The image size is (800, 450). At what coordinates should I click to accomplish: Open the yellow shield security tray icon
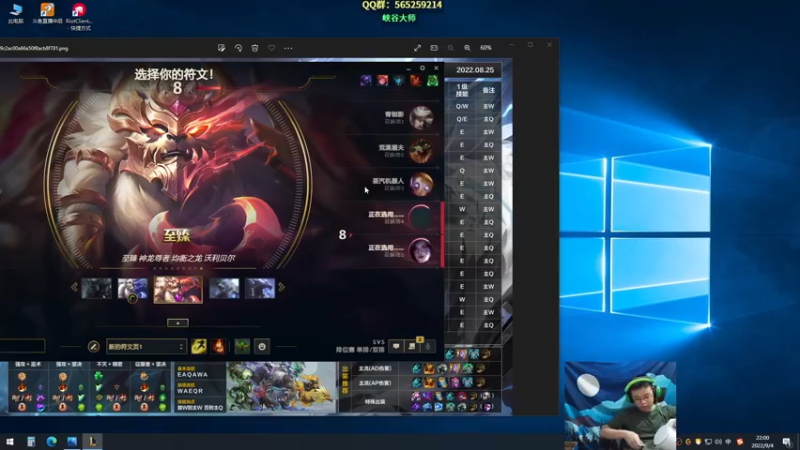(698, 442)
